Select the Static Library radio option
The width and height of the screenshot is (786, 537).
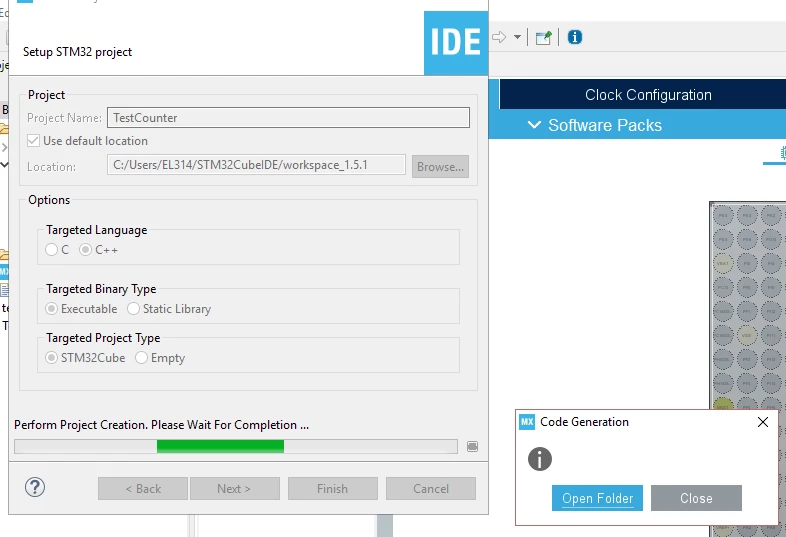point(133,309)
